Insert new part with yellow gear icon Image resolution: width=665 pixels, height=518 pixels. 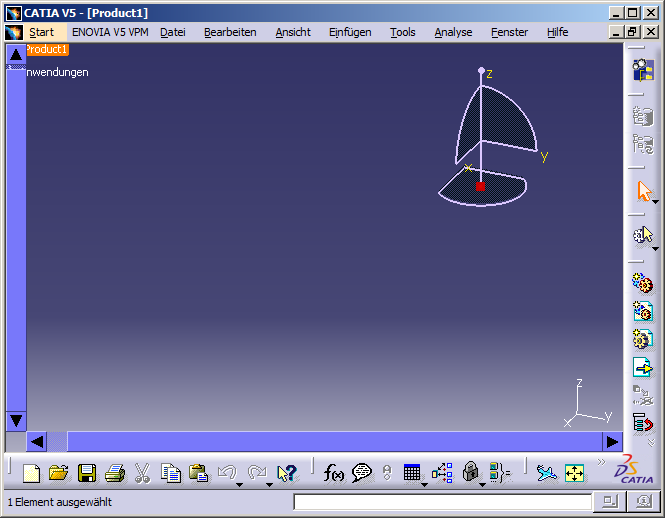[643, 339]
